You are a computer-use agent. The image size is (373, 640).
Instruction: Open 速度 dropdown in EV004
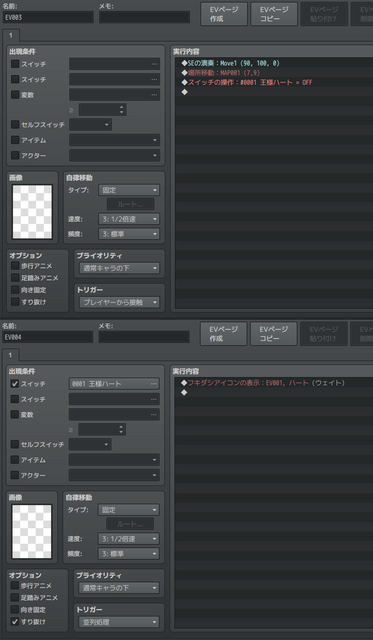[129, 539]
